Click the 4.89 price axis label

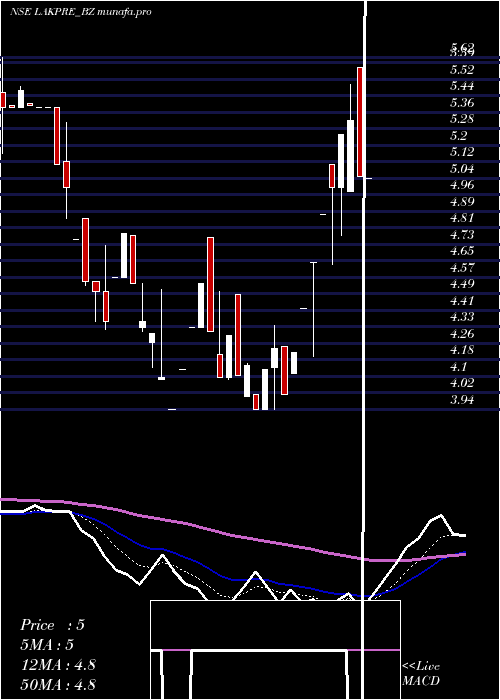(x=462, y=201)
